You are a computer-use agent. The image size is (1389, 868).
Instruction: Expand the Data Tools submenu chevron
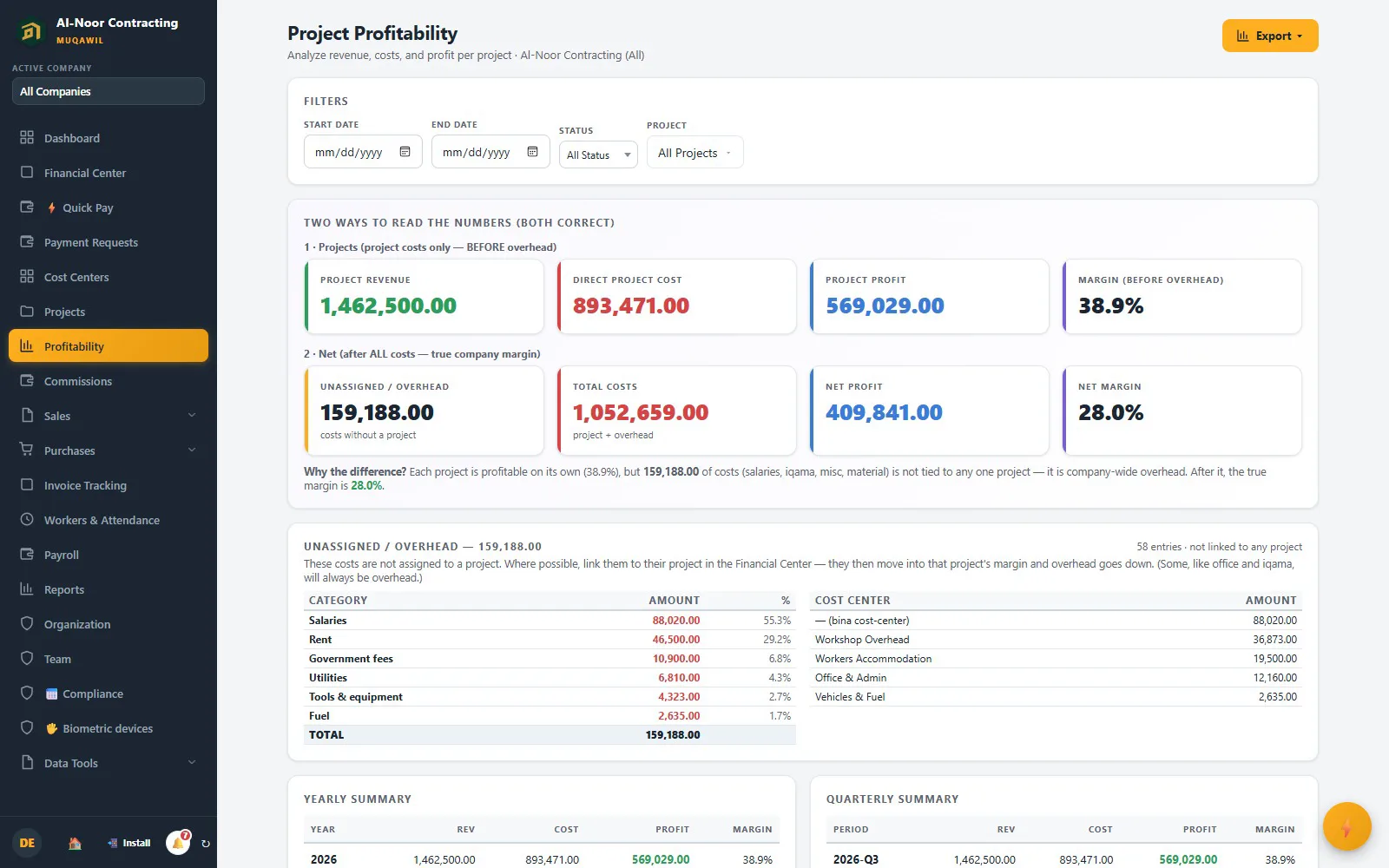[x=192, y=762]
